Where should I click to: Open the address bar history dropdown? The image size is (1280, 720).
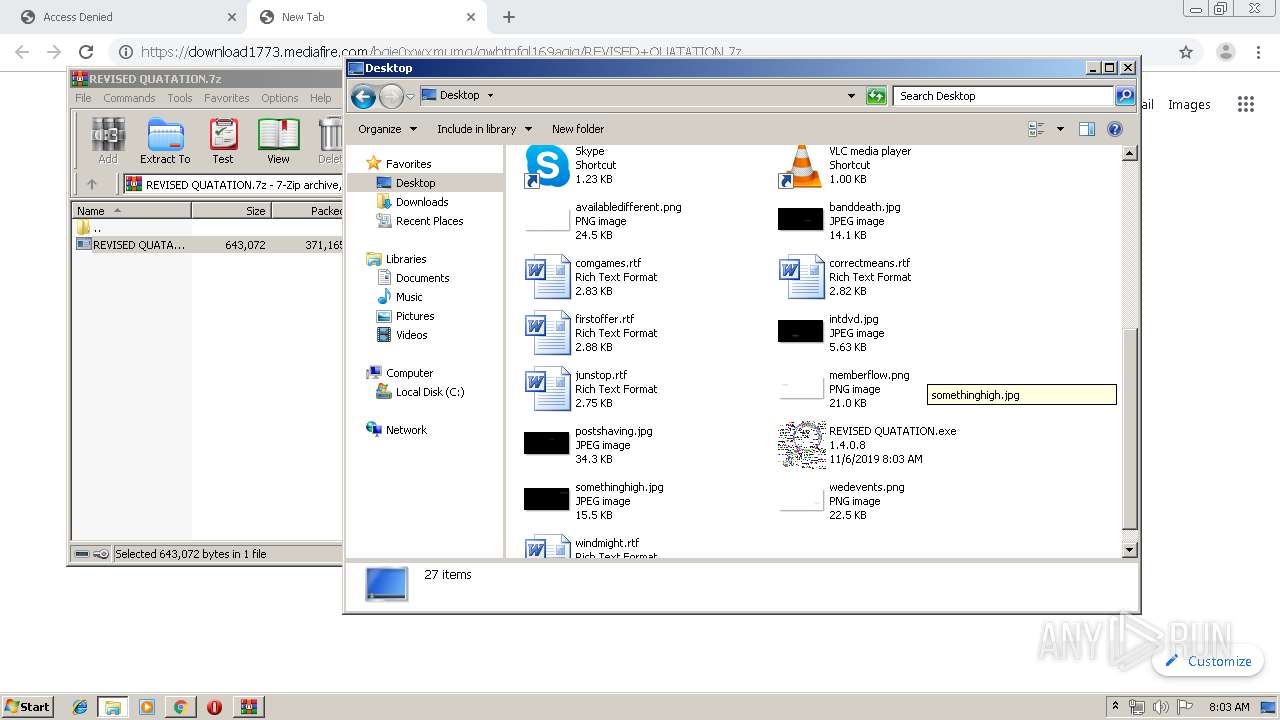851,96
